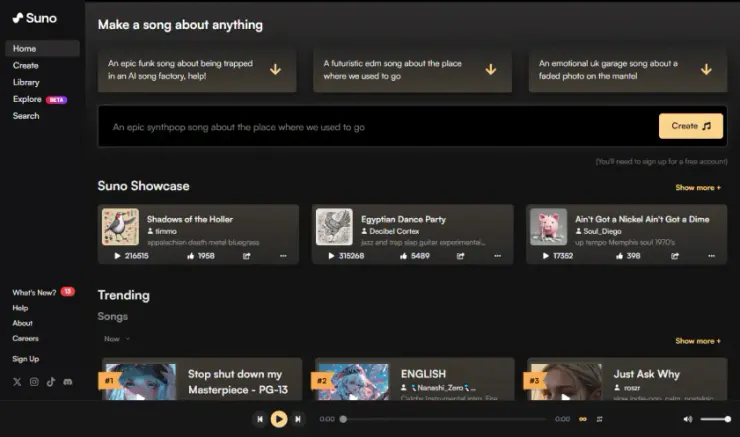
Task: Open Search from the sidebar
Action: point(26,116)
